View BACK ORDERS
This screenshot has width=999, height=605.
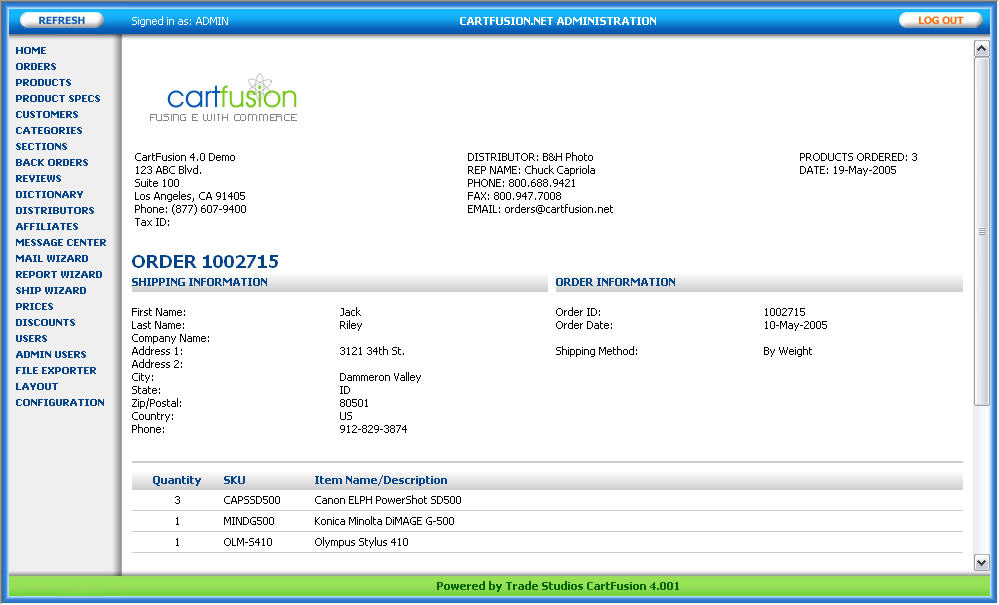52,162
